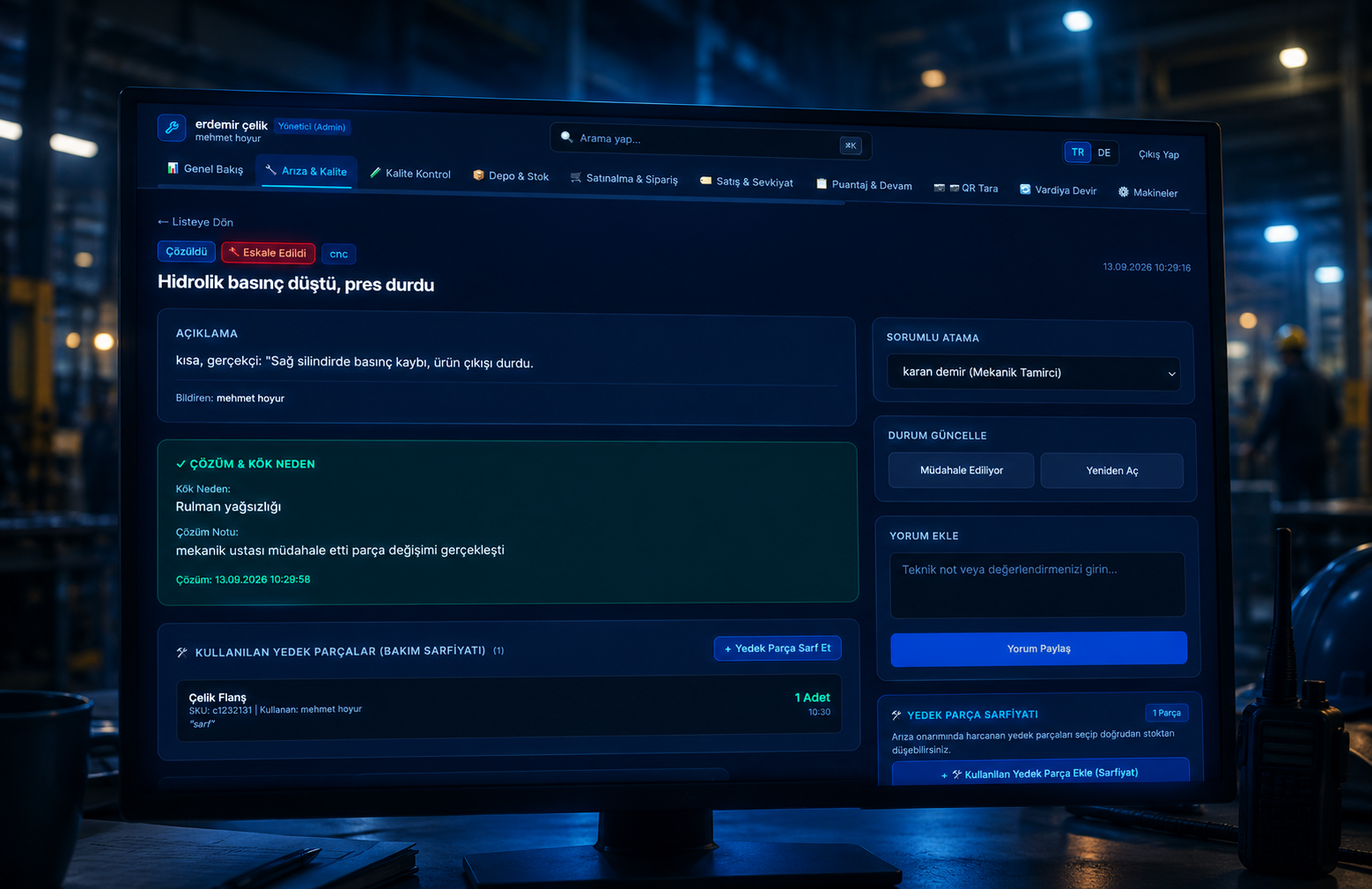Click the cart icon beside Satınalma & Sipariş

pyautogui.click(x=576, y=178)
